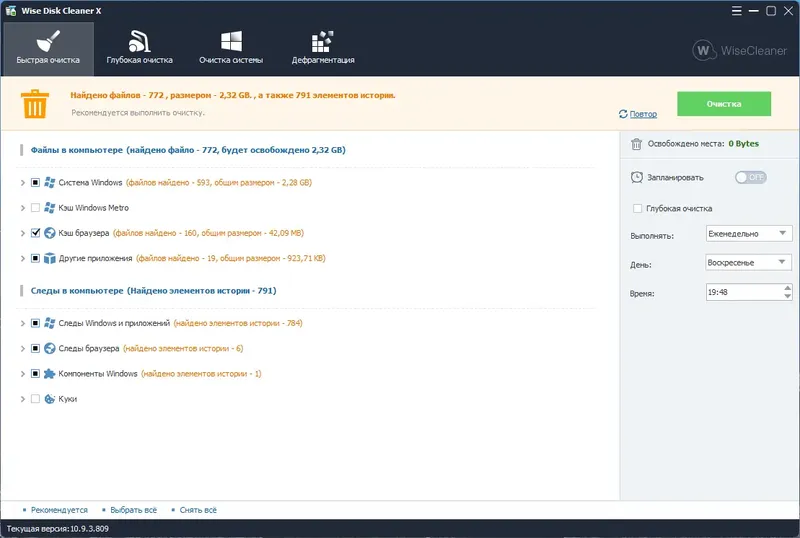Viewport: 800px width, 538px height.
Task: Open the Дефрагментация blocks icon
Action: 322,41
